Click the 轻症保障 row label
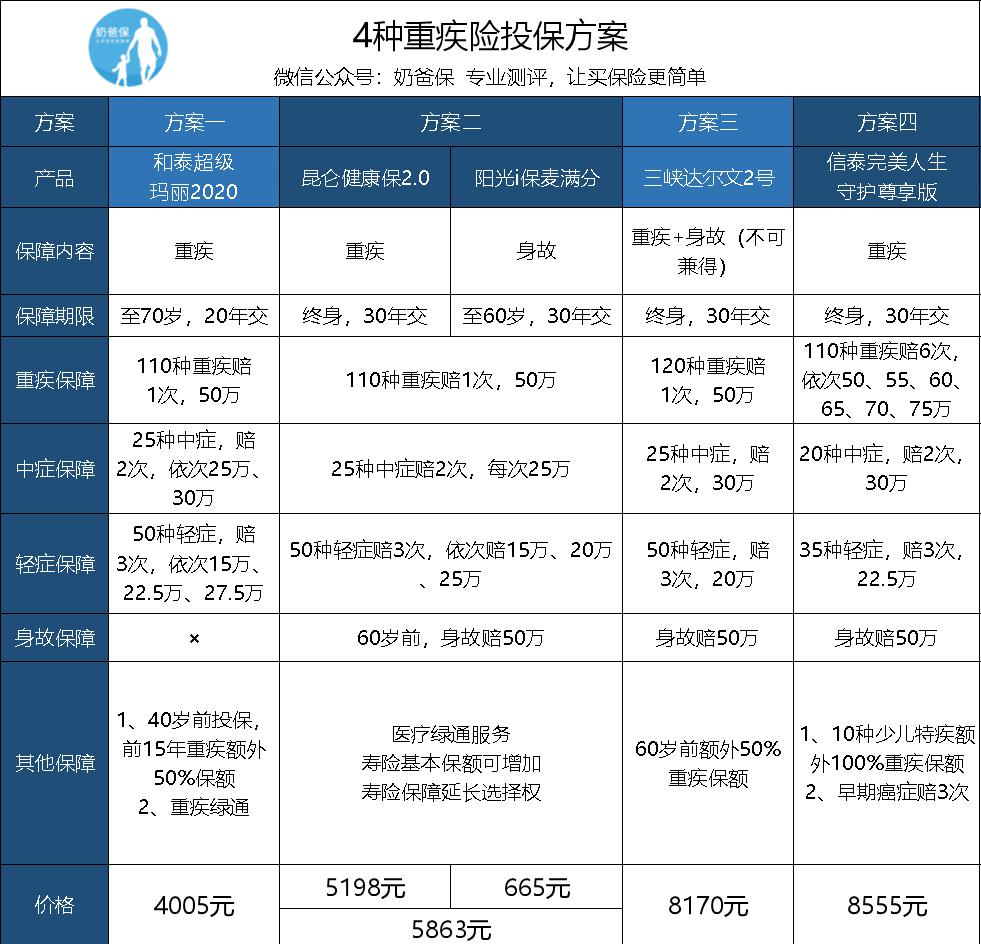The image size is (981, 944). pos(54,564)
